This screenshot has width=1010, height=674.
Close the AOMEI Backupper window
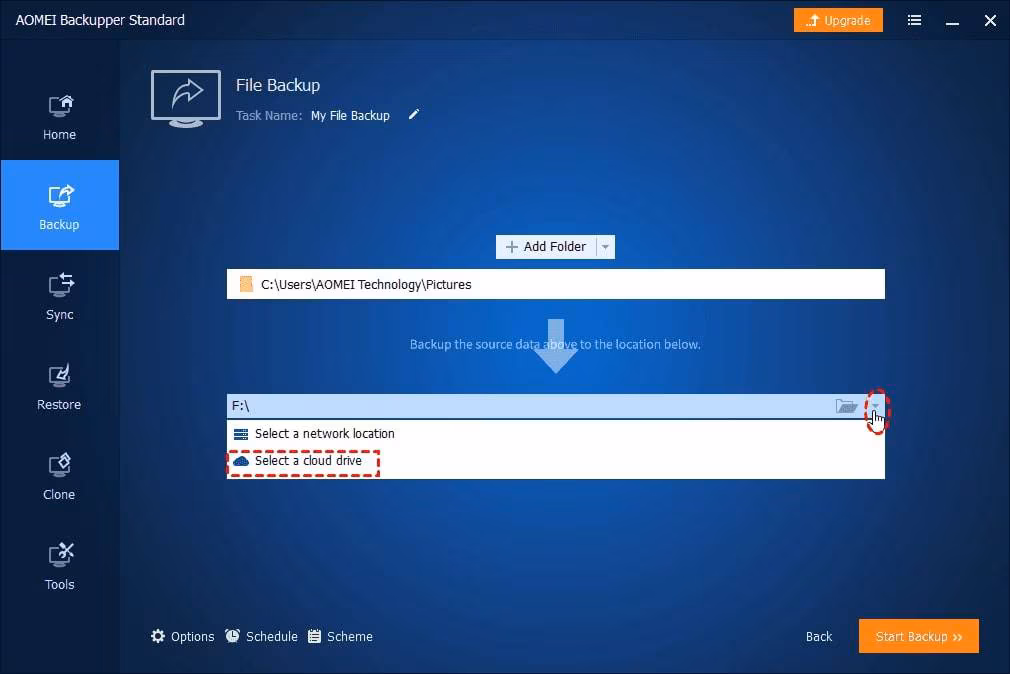(x=990, y=21)
